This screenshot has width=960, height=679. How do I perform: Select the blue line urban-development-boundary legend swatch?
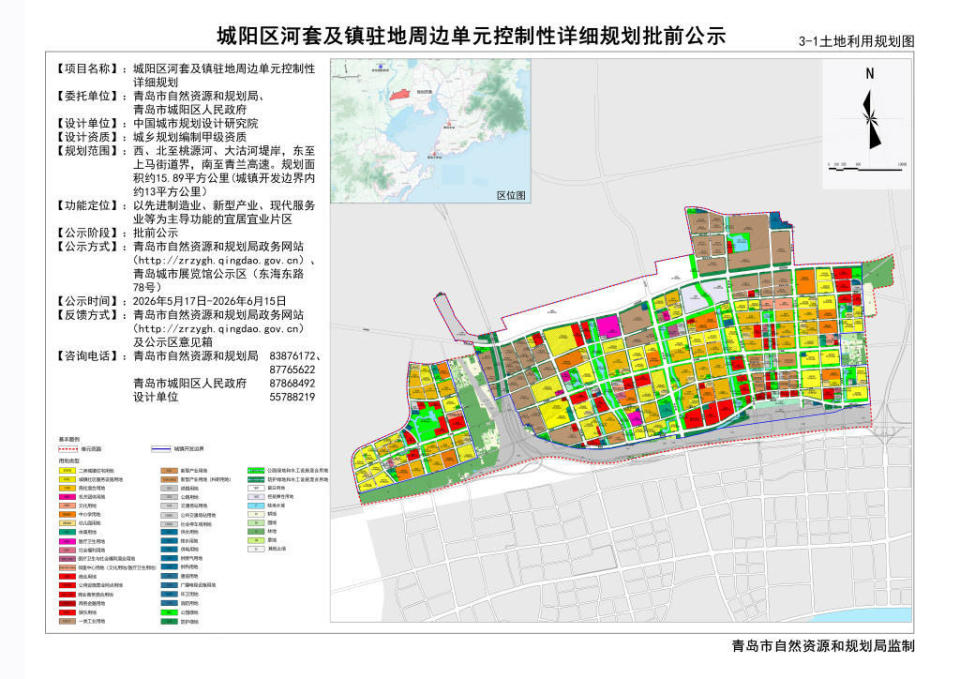tap(161, 449)
